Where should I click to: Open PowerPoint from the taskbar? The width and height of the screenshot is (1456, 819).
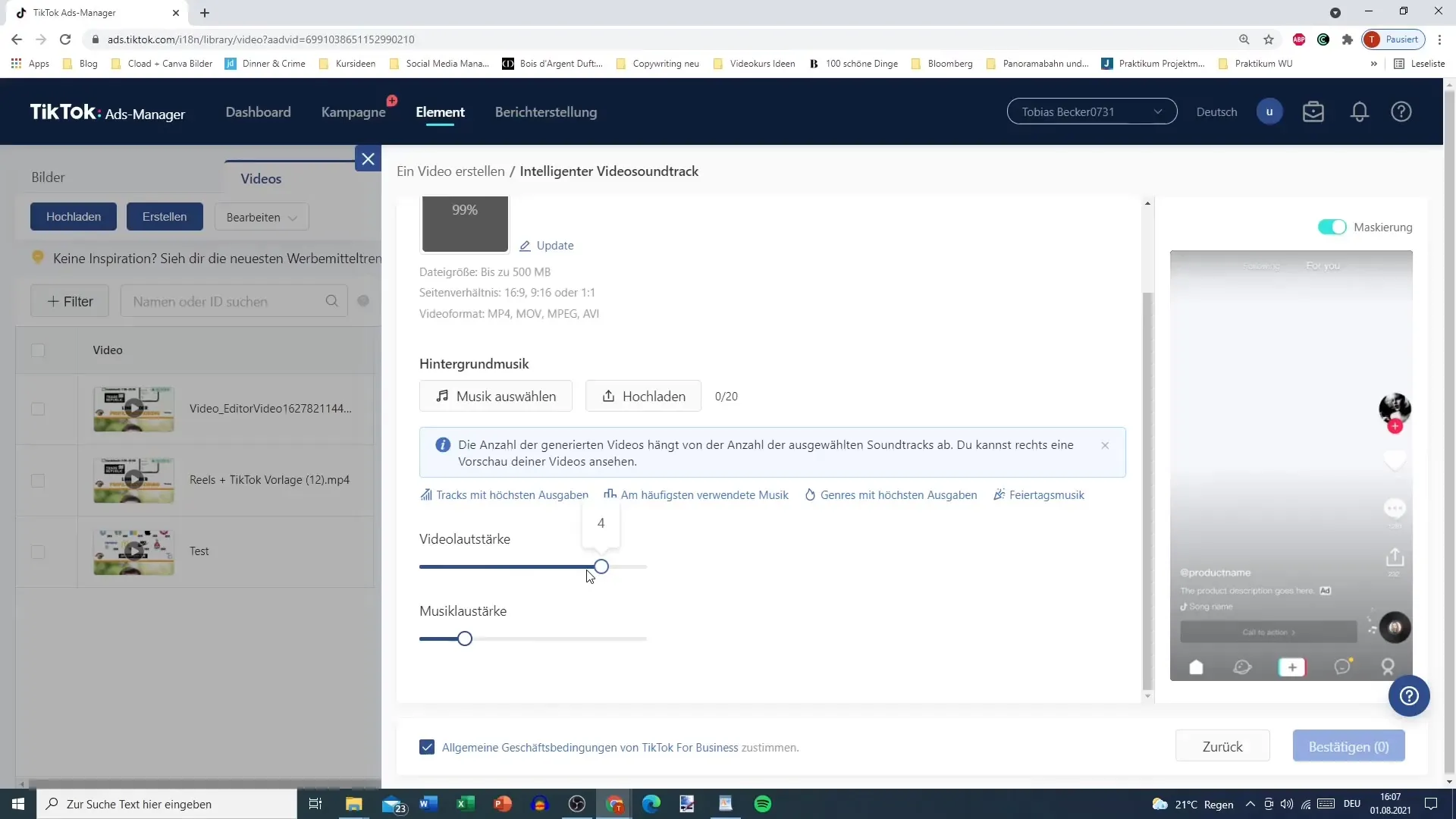(x=503, y=804)
